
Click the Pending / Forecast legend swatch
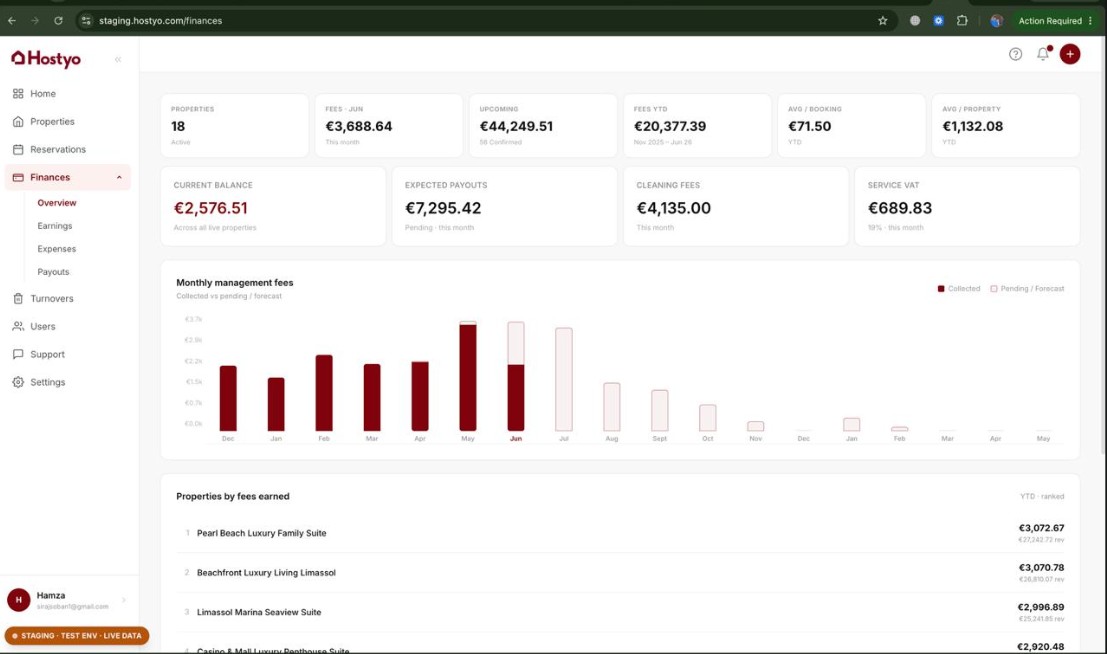click(993, 289)
